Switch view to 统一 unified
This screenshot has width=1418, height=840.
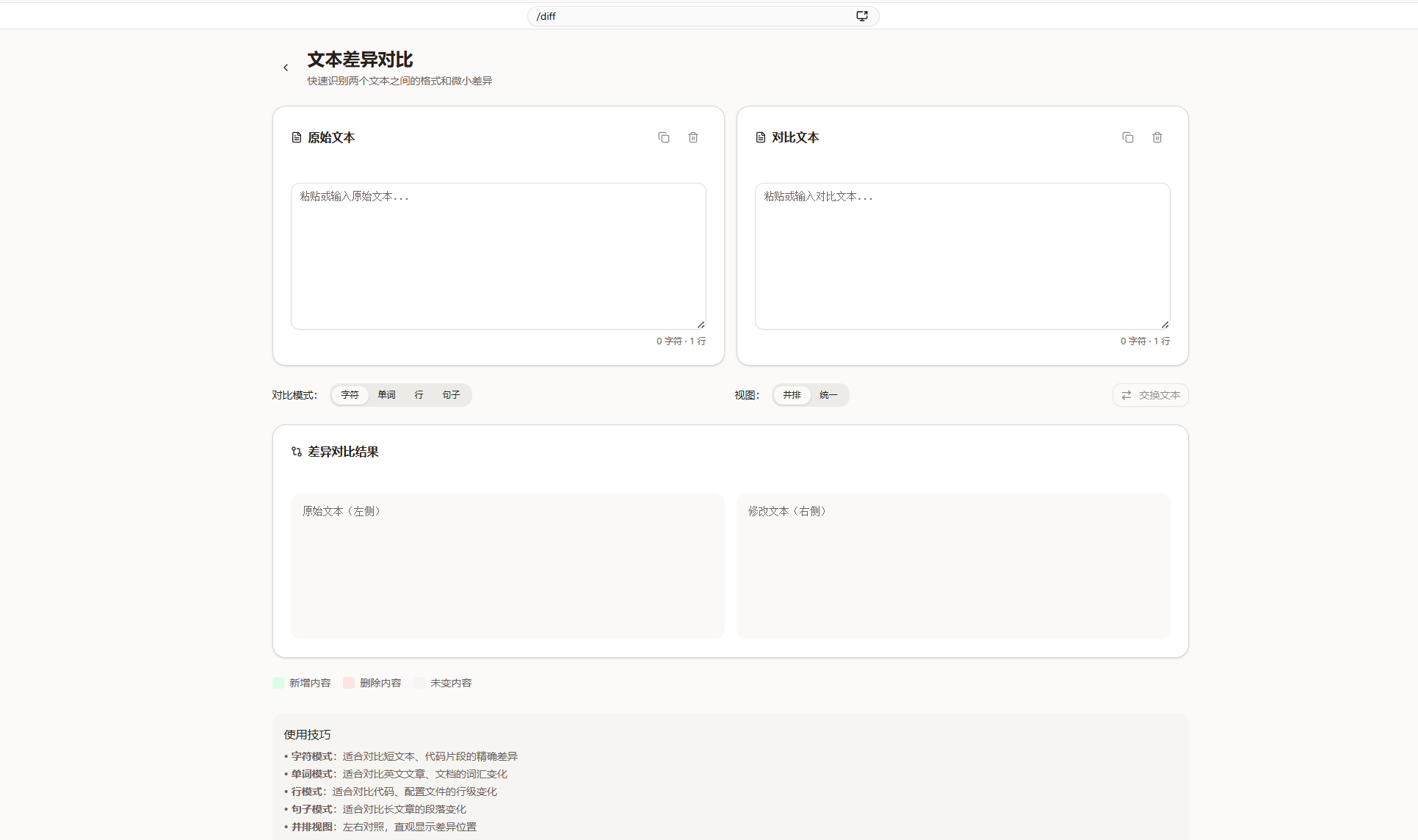tap(828, 395)
